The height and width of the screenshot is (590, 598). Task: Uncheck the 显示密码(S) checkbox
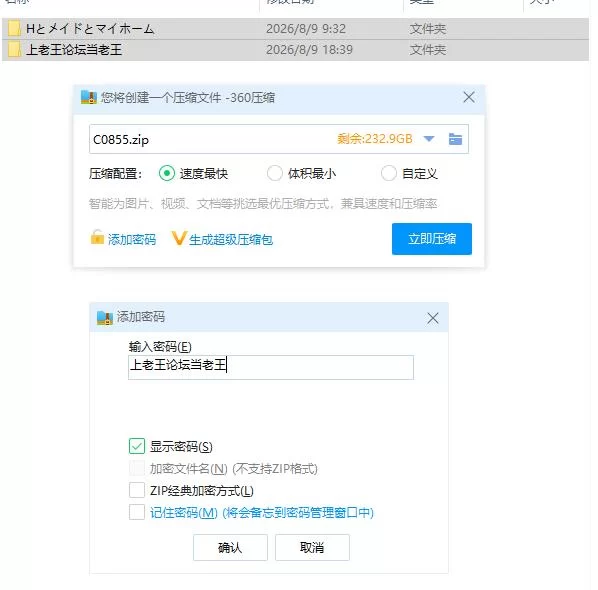[137, 446]
